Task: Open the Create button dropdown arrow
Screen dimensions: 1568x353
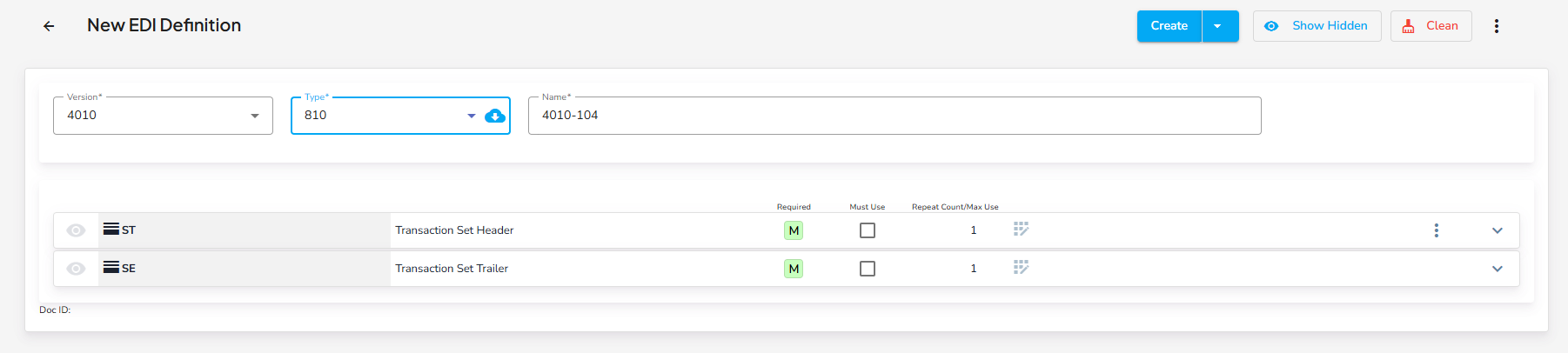Action: coord(1218,26)
